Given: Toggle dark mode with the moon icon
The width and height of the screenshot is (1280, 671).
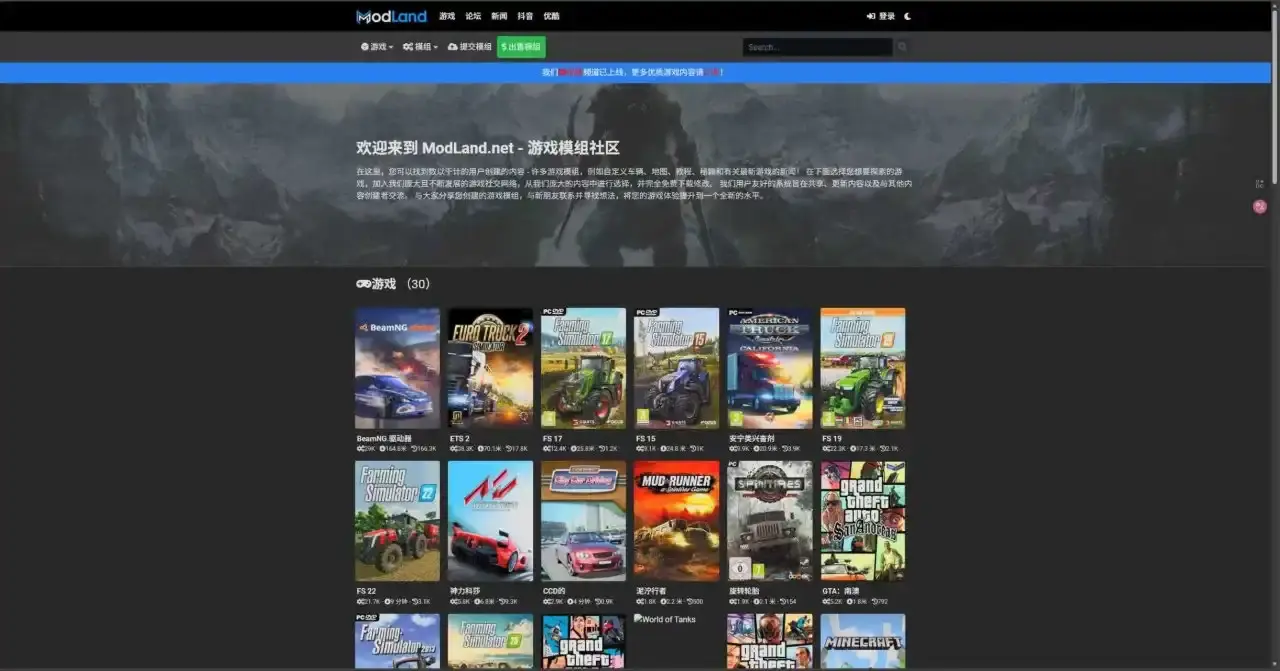Looking at the screenshot, I should 908,16.
